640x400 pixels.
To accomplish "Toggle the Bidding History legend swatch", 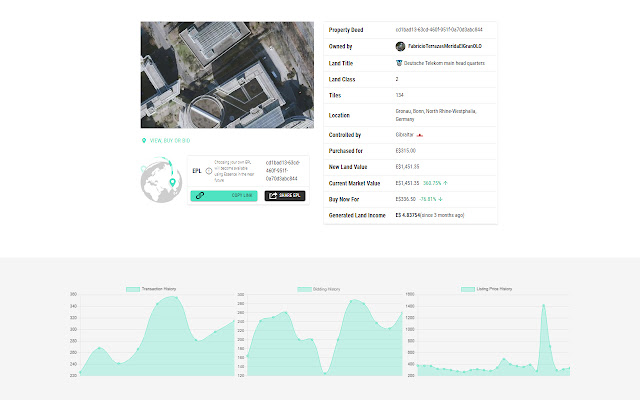I will tap(304, 289).
